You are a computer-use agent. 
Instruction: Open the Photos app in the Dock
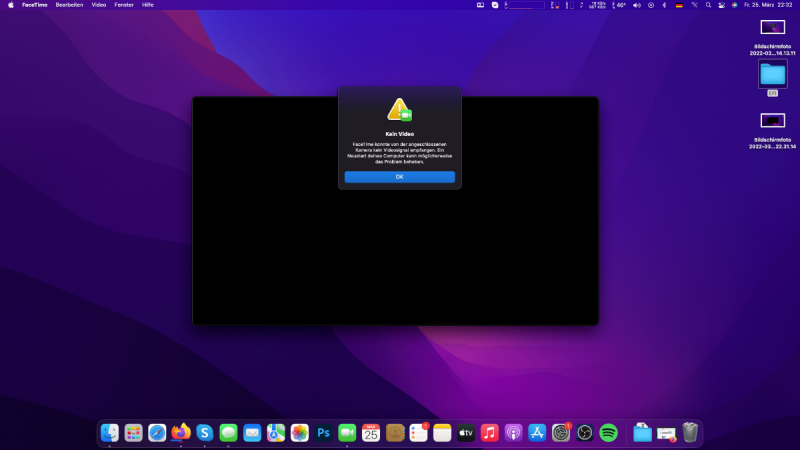tap(299, 433)
